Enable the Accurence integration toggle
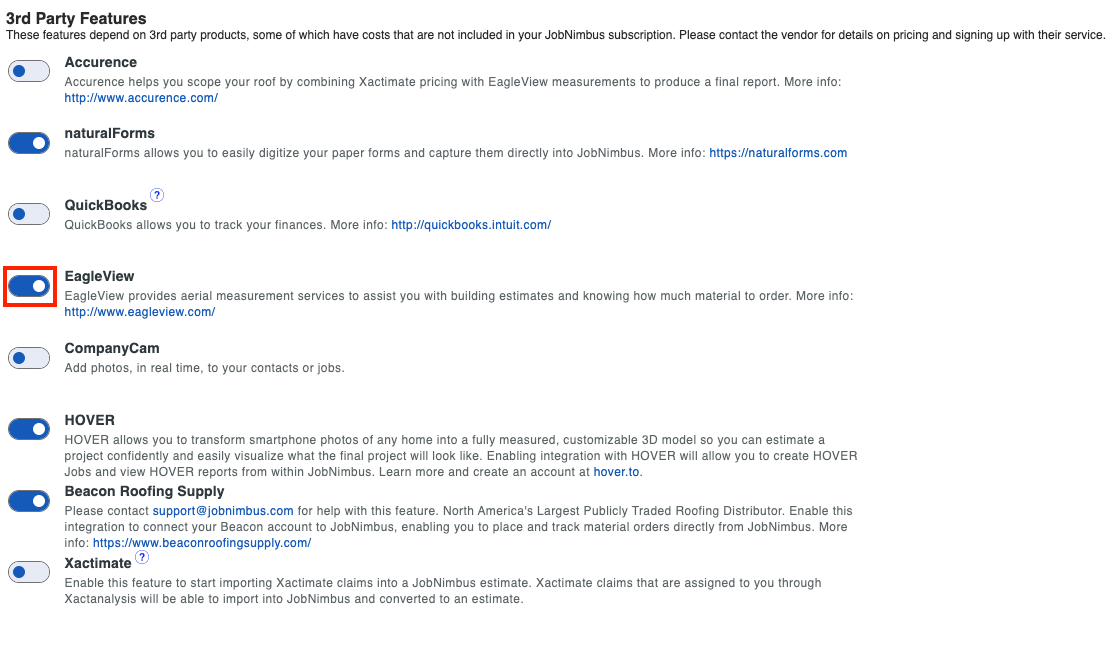This screenshot has height=649, width=1120. tap(29, 71)
